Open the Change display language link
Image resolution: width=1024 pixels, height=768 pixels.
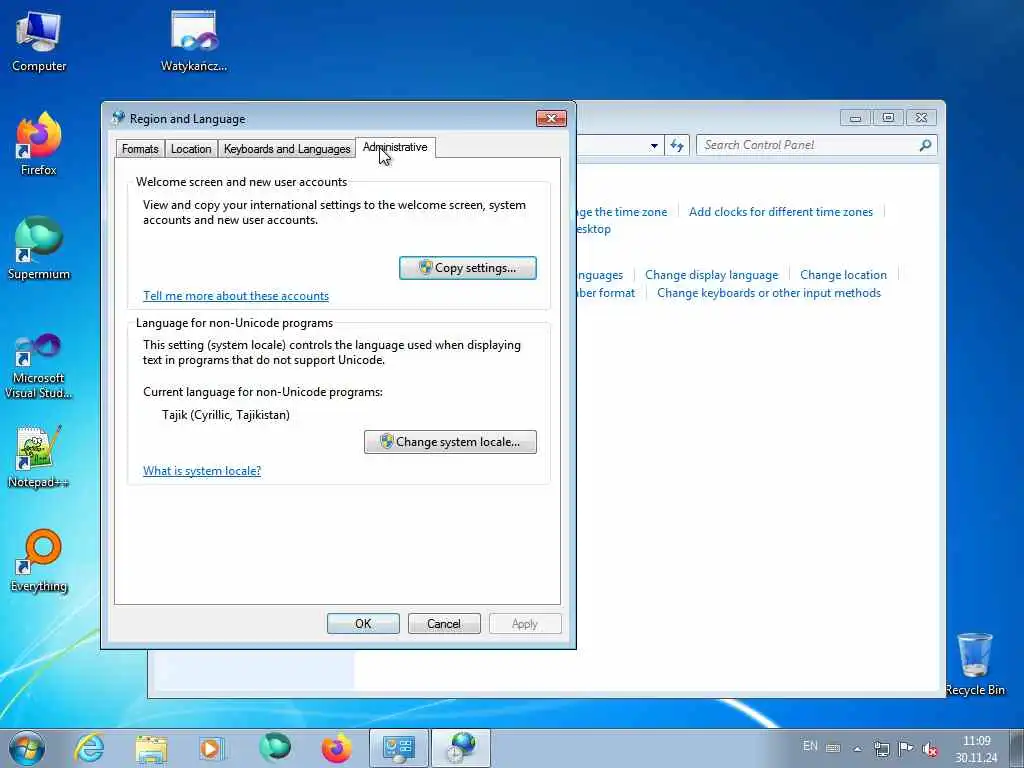click(x=711, y=275)
